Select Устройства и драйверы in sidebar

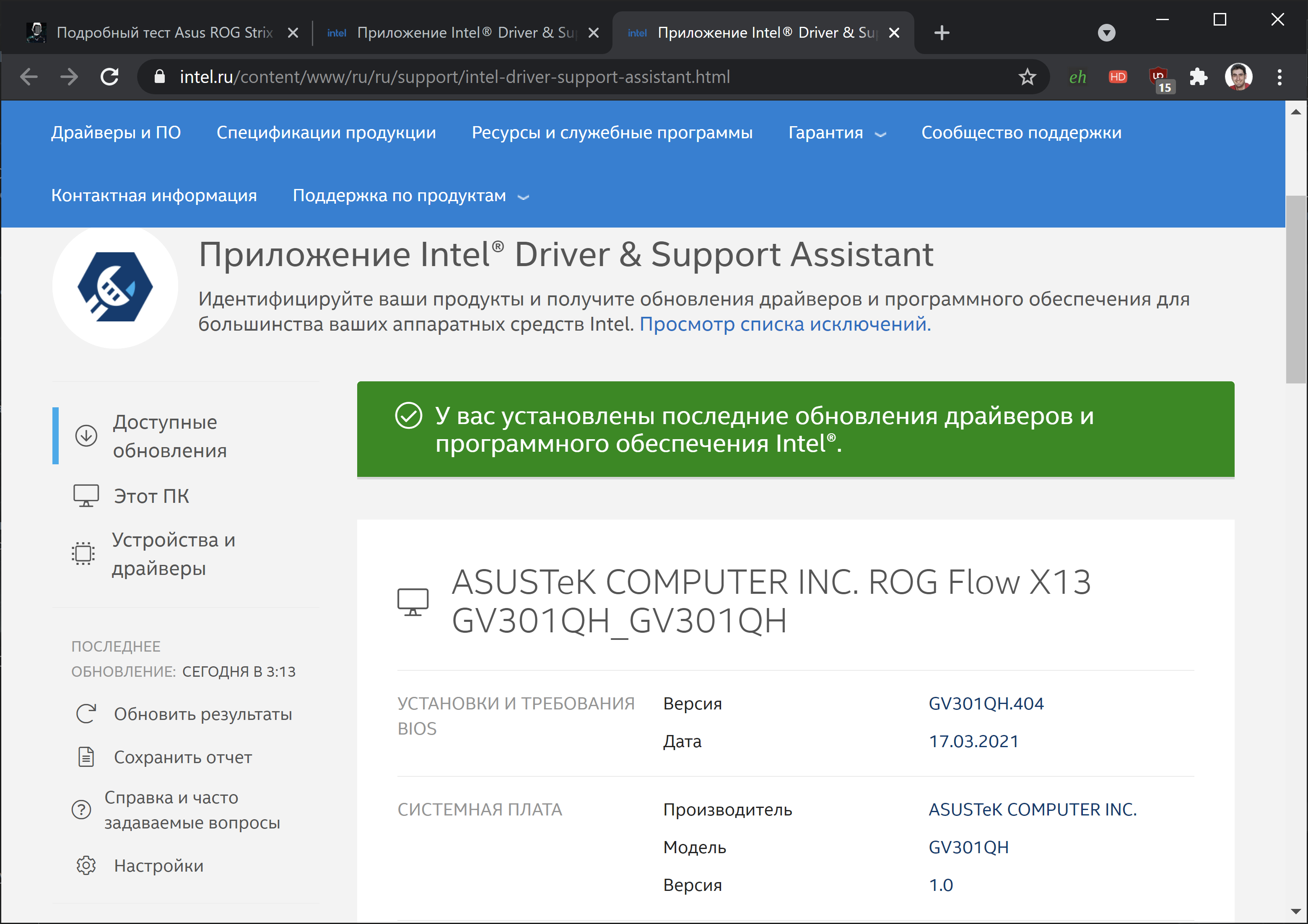[173, 554]
